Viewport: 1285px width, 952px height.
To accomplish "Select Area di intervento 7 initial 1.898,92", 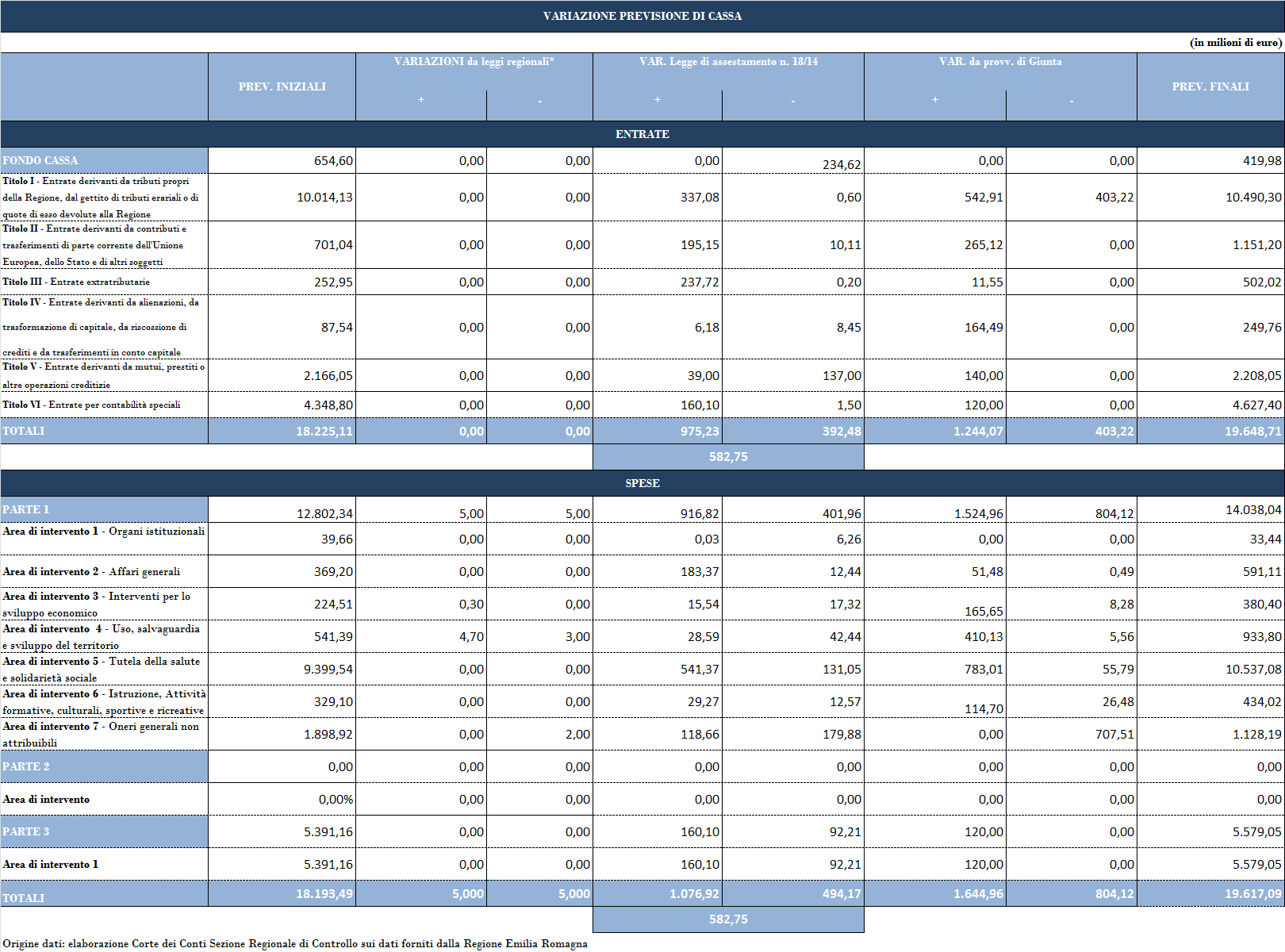I will 328,734.
